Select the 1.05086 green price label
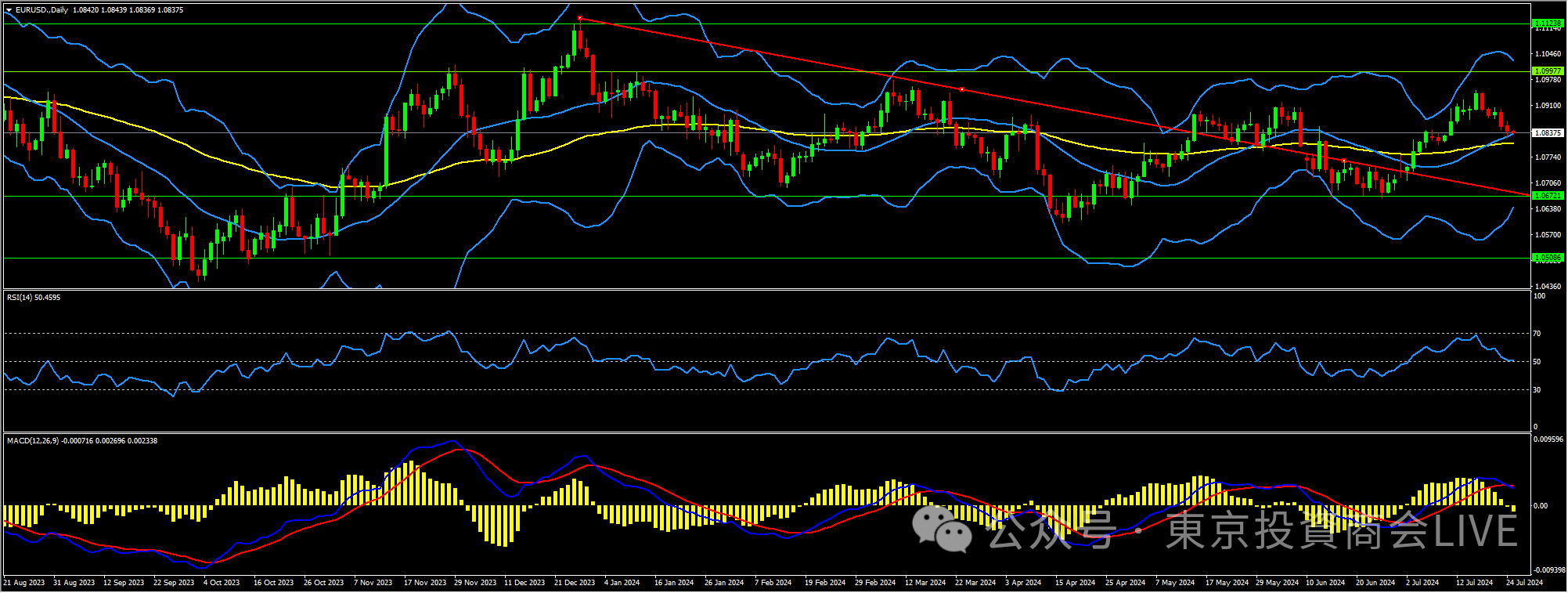 pos(1547,258)
